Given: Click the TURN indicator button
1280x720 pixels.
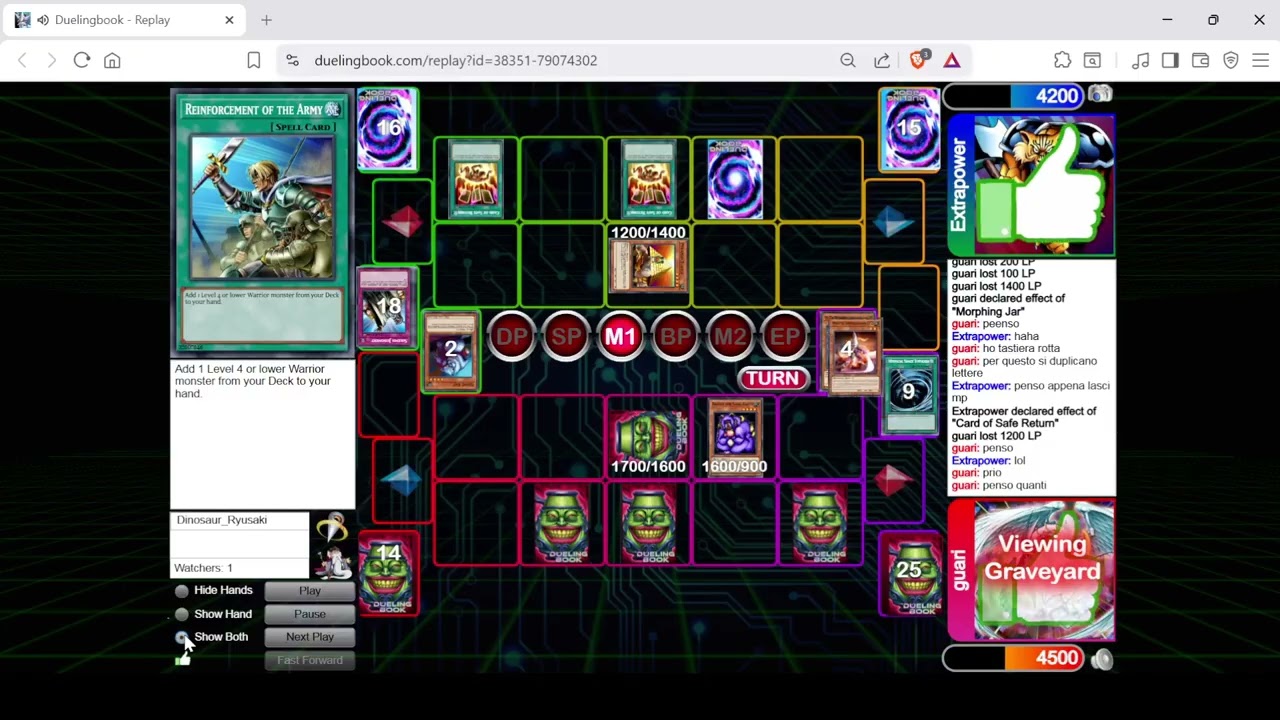Looking at the screenshot, I should pos(773,379).
